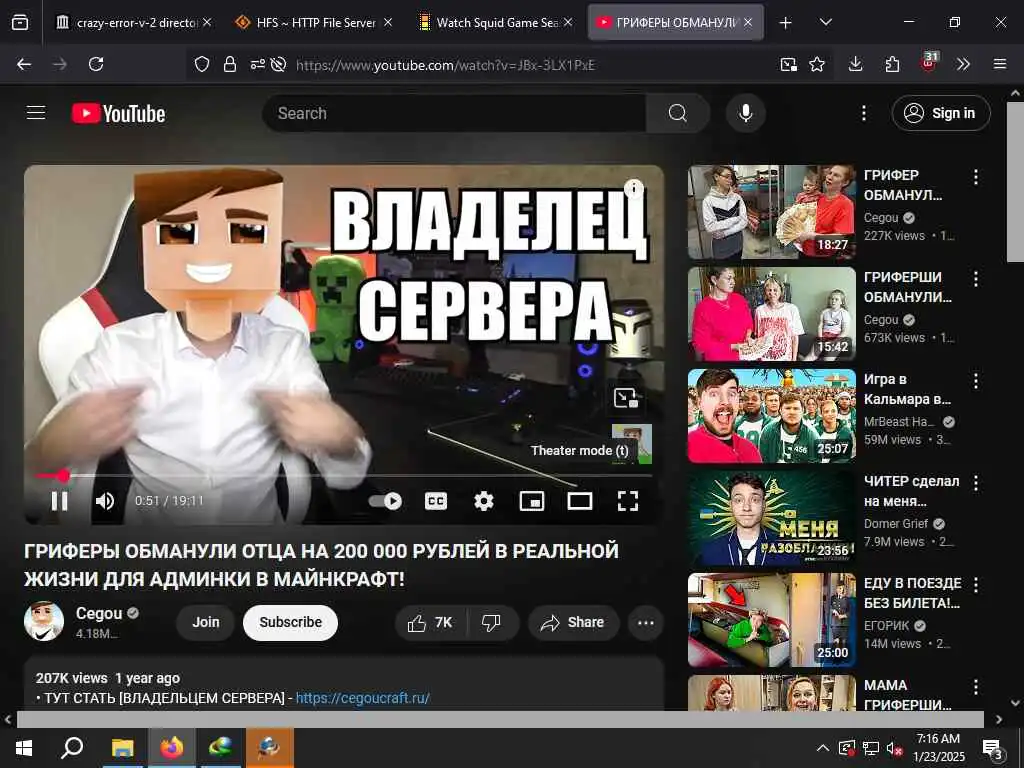List all tabs dropdown arrow
The width and height of the screenshot is (1024, 768).
pos(825,22)
